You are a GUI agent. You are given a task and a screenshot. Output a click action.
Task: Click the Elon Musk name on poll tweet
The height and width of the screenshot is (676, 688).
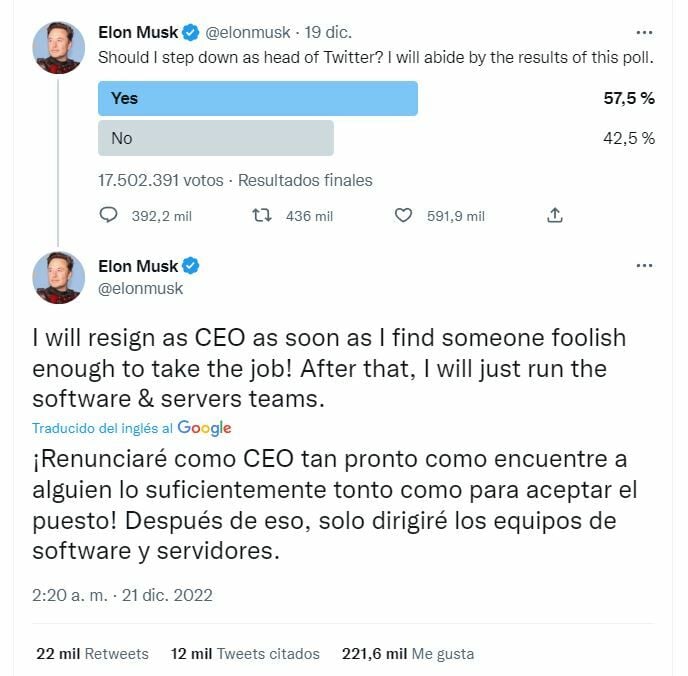[138, 32]
